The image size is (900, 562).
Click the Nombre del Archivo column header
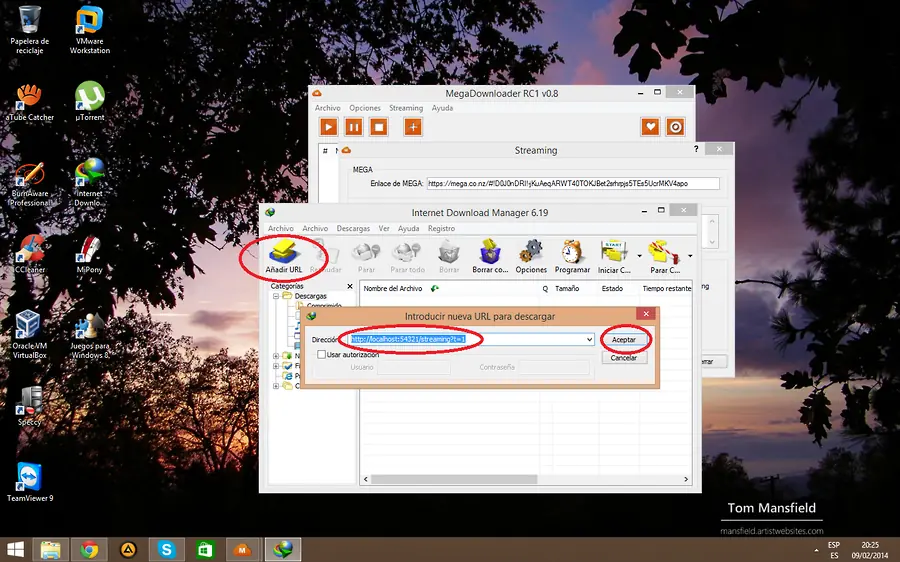tap(393, 288)
